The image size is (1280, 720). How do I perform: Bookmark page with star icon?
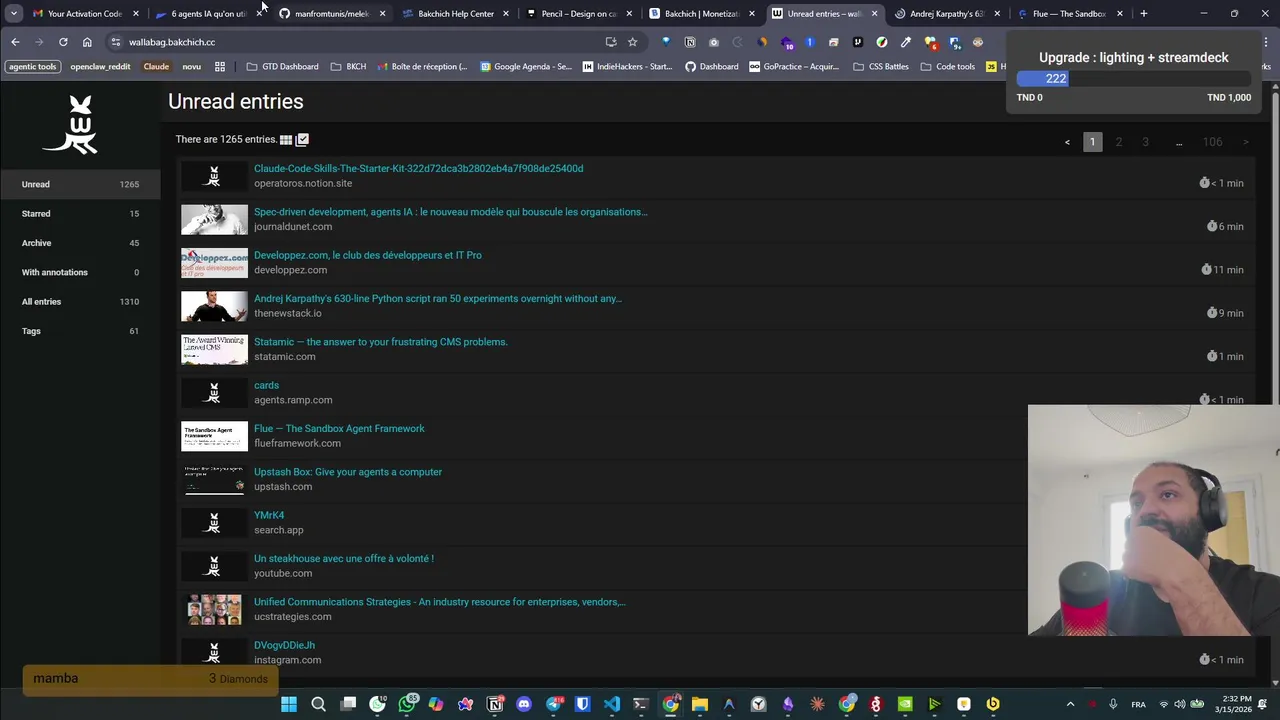[x=632, y=42]
